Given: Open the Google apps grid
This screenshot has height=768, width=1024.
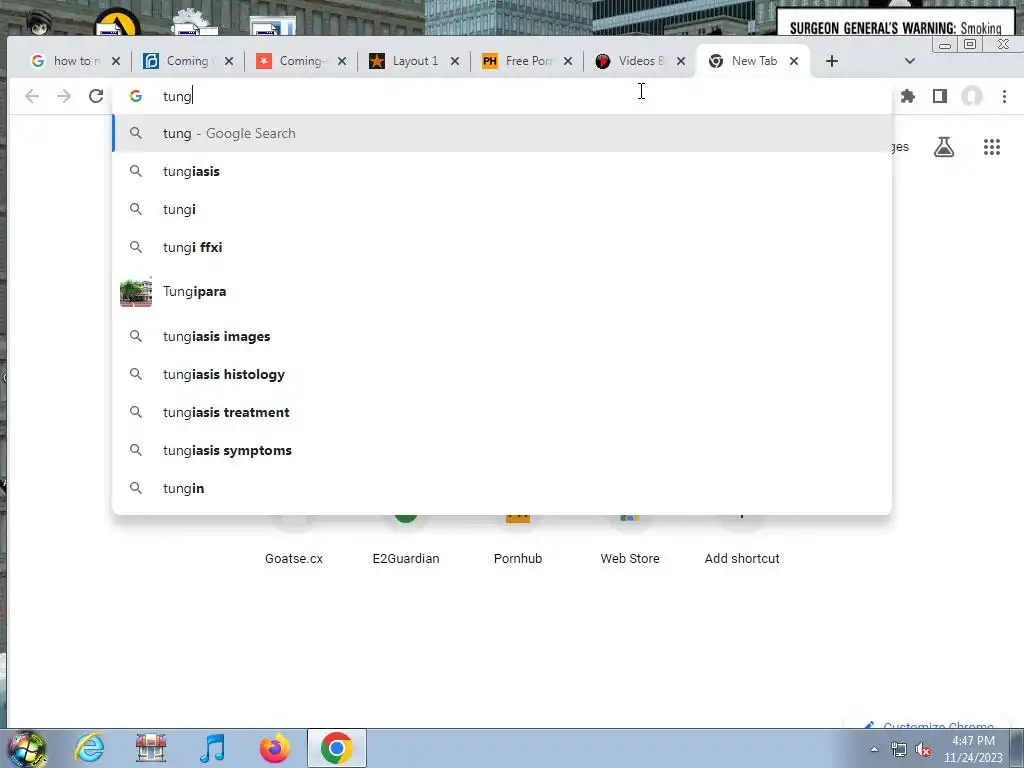Looking at the screenshot, I should tap(992, 147).
